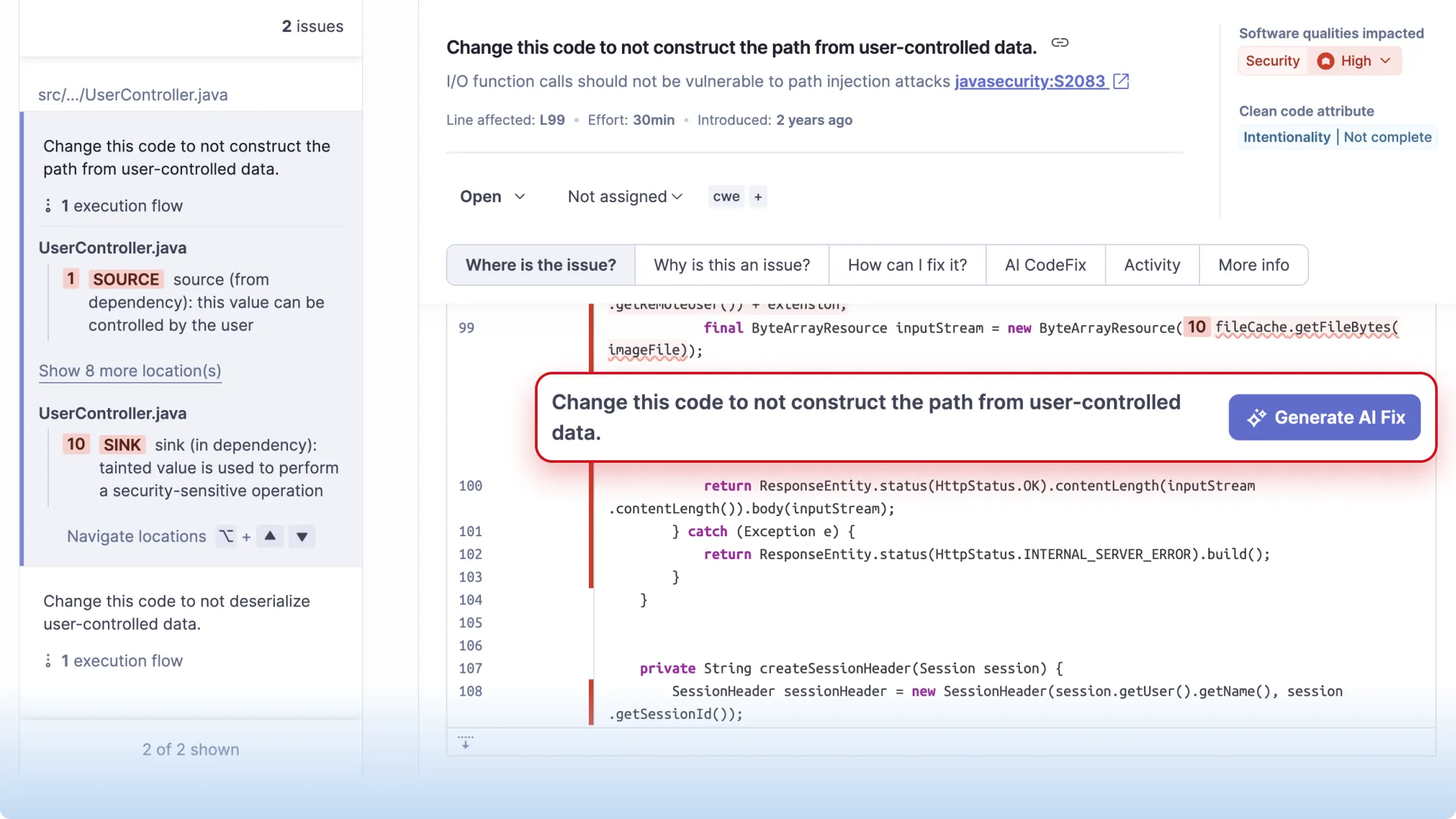
Task: Navigate to next location down arrow
Action: 302,537
